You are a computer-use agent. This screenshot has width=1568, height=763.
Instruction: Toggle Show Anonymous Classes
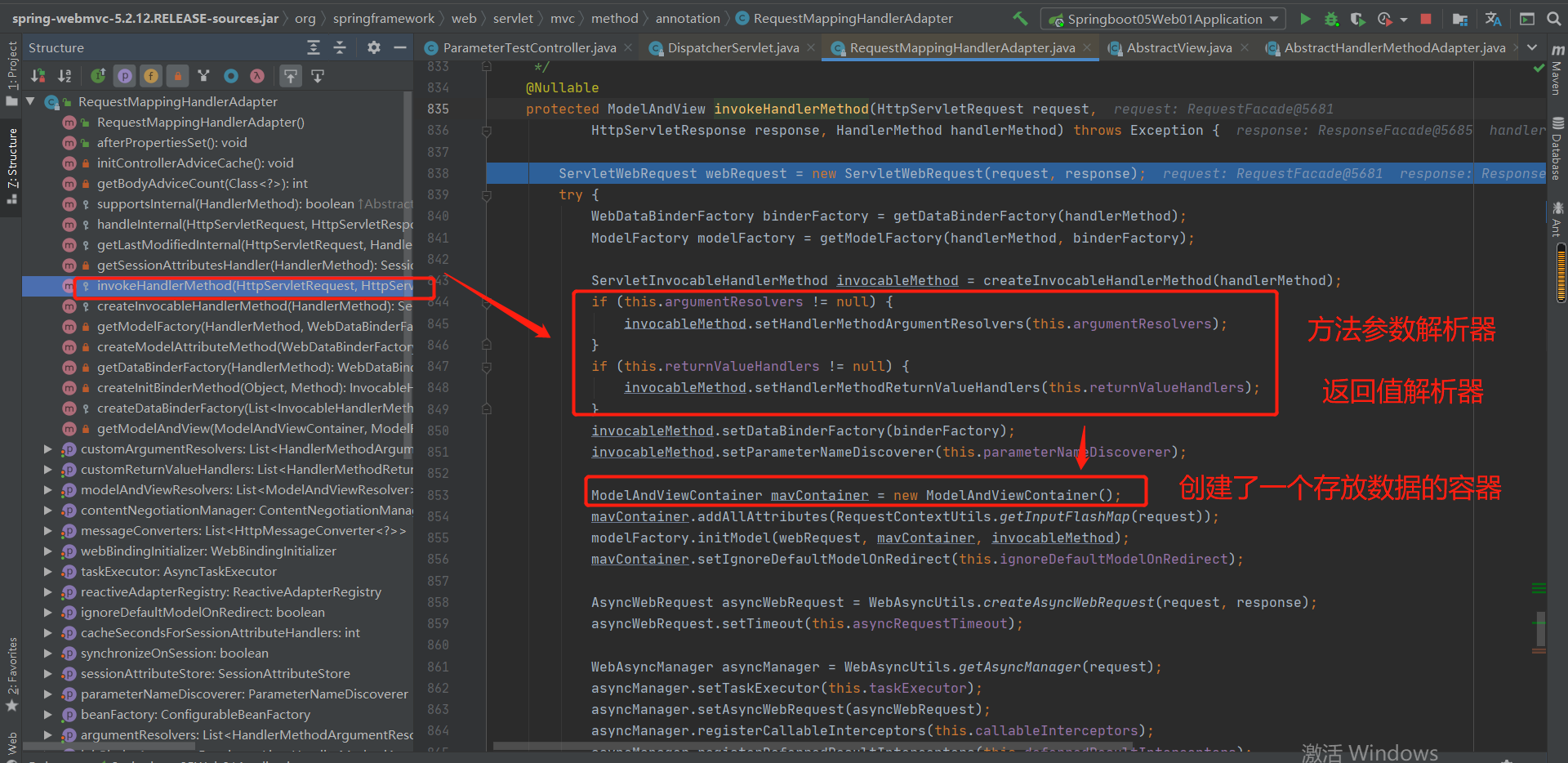point(231,76)
